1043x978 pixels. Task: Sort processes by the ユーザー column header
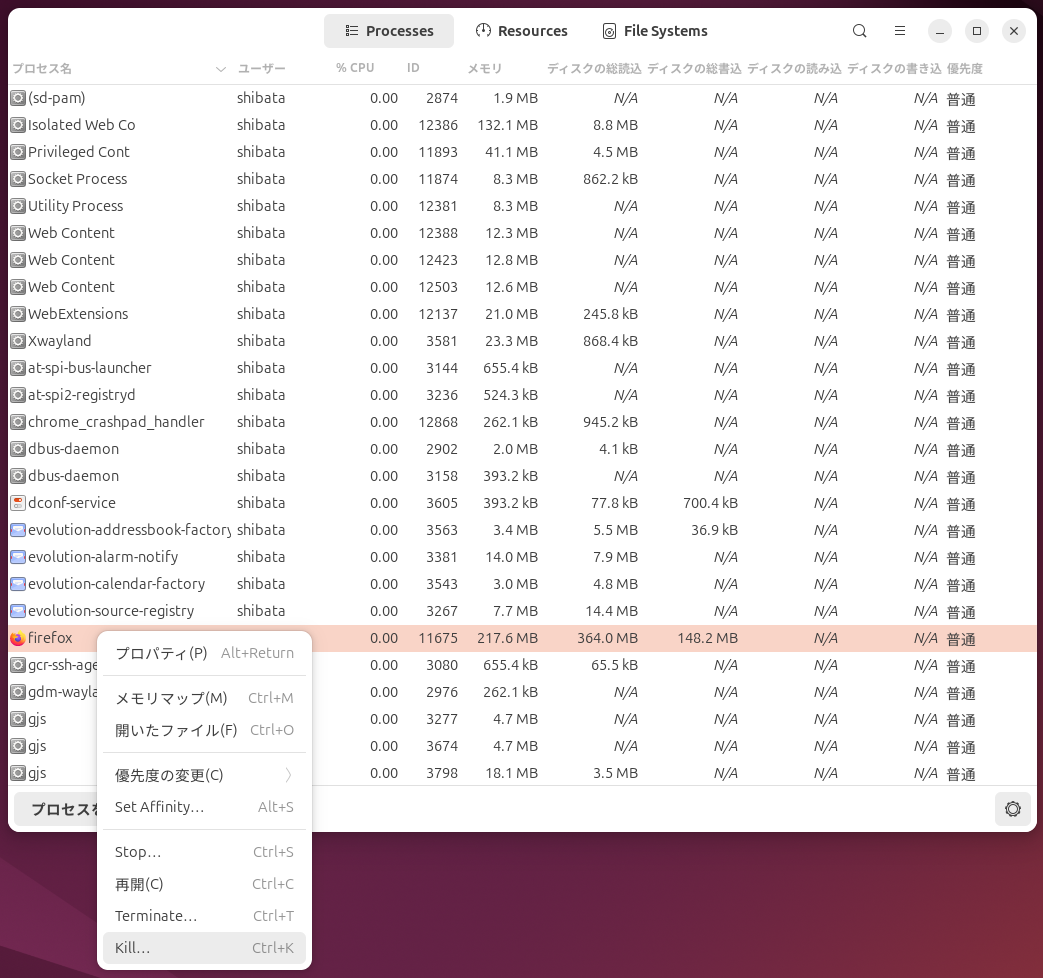tap(261, 69)
